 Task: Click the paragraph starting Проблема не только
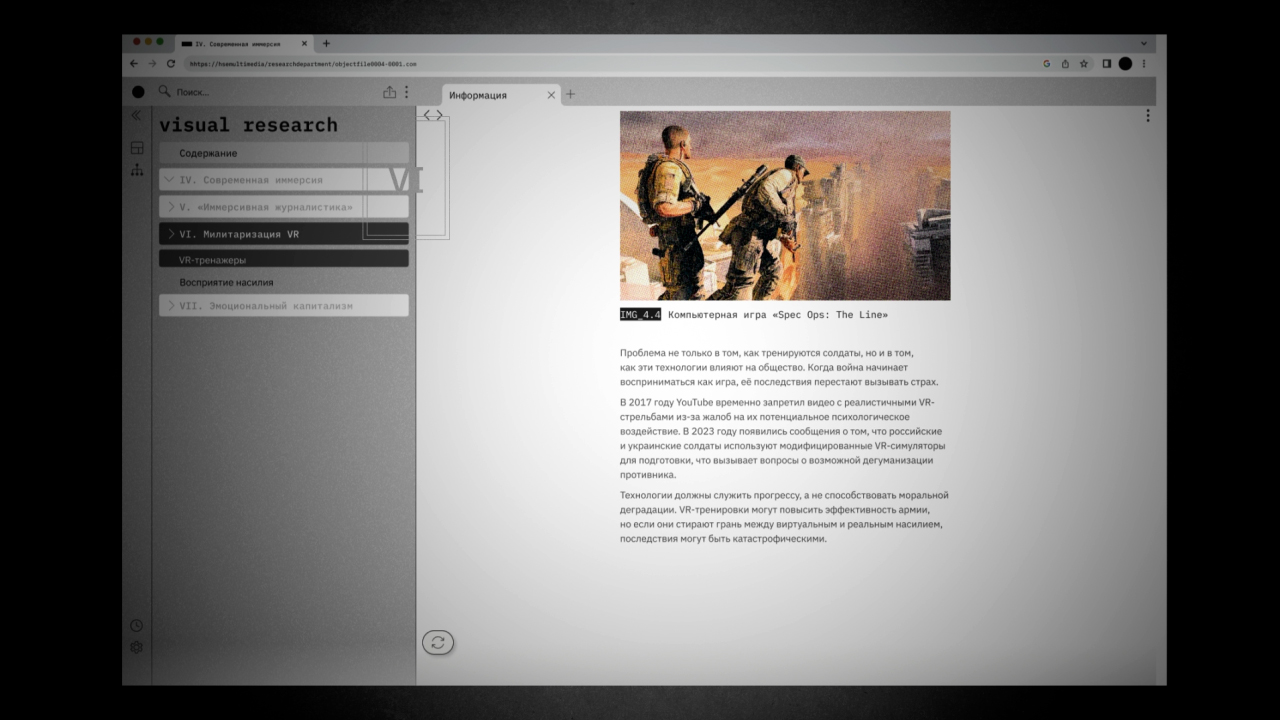[x=779, y=368]
